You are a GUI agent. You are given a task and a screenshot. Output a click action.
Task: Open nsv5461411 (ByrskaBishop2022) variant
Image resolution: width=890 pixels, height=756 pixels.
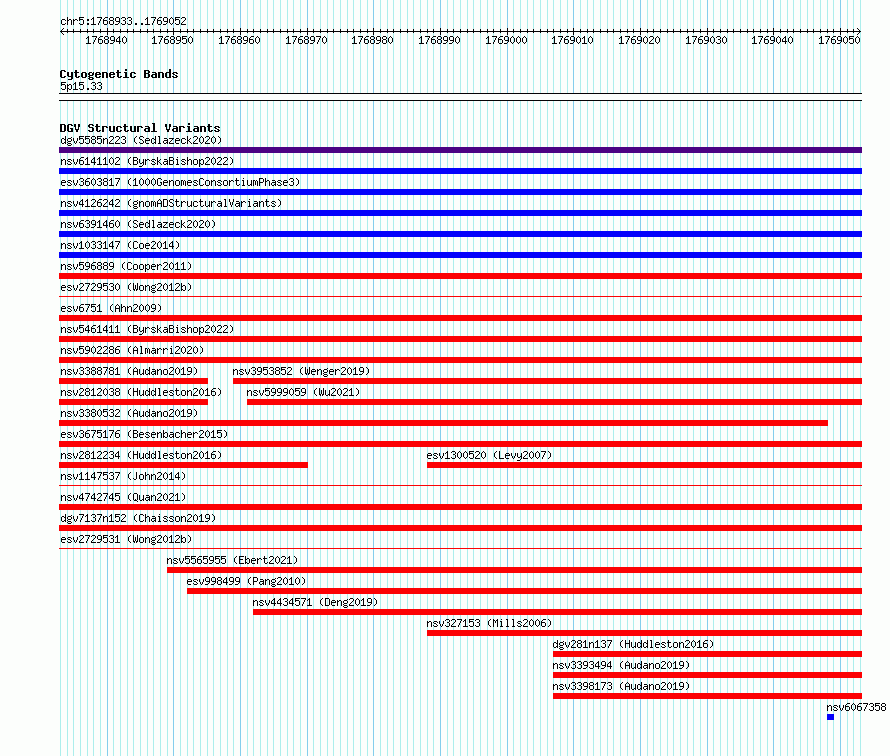click(x=147, y=329)
